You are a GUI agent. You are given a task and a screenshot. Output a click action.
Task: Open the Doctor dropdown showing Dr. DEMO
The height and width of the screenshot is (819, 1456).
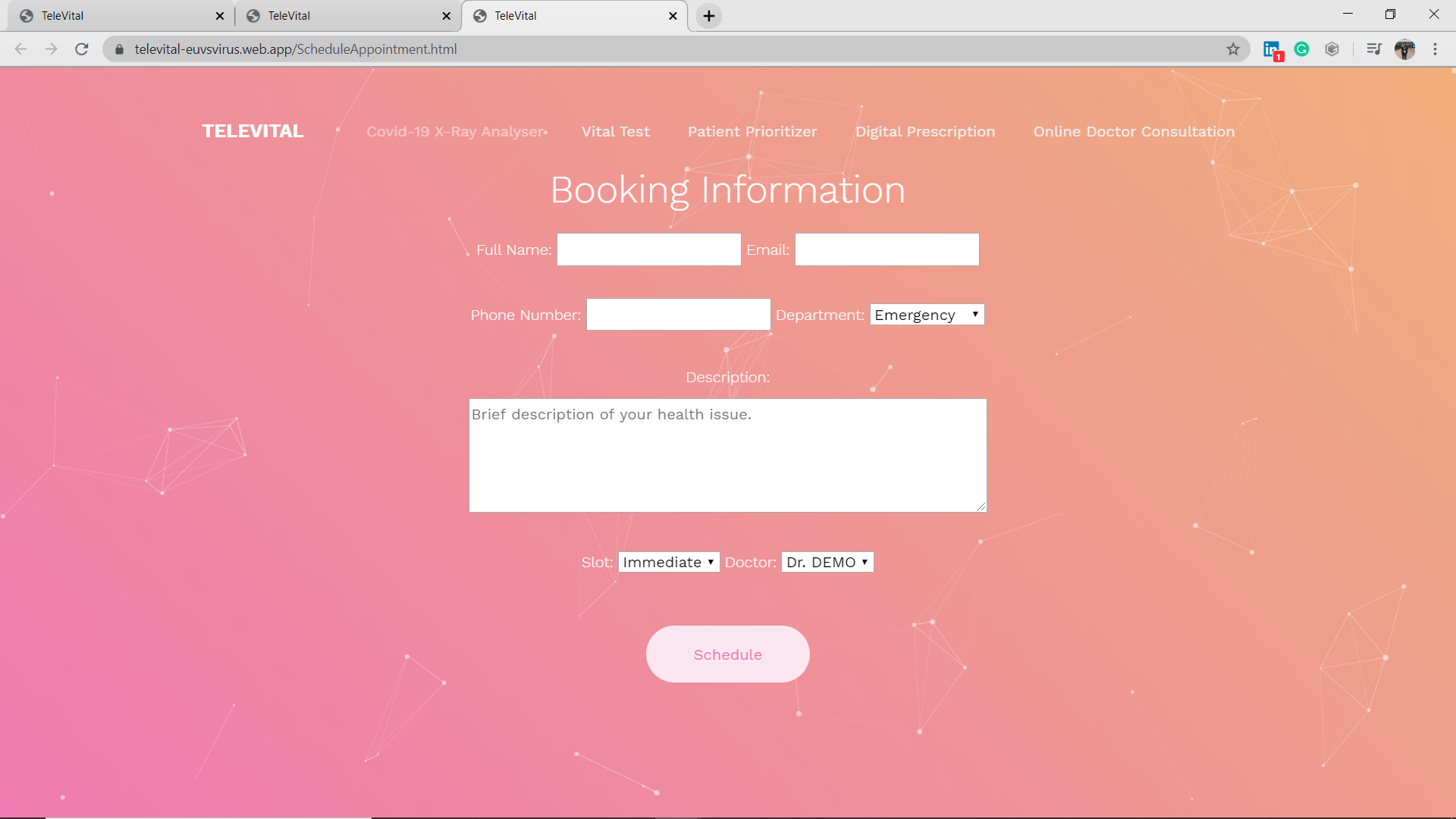827,562
